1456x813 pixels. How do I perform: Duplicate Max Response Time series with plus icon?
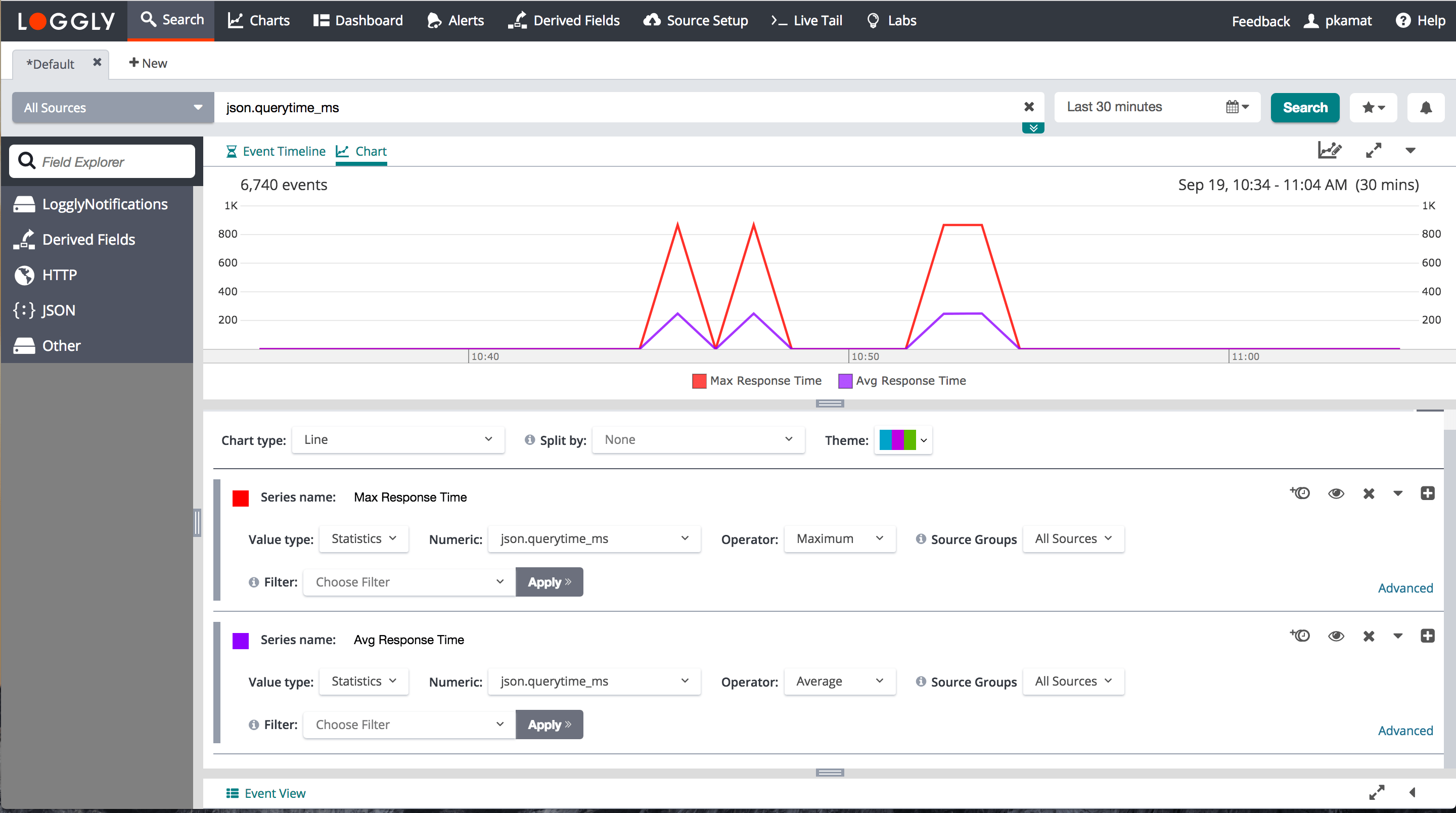point(1427,493)
